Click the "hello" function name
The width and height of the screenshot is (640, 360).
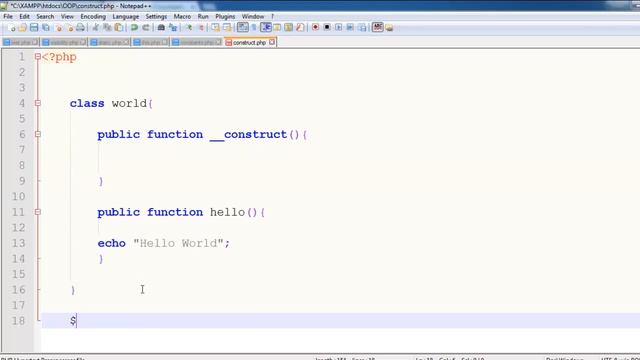click(227, 212)
